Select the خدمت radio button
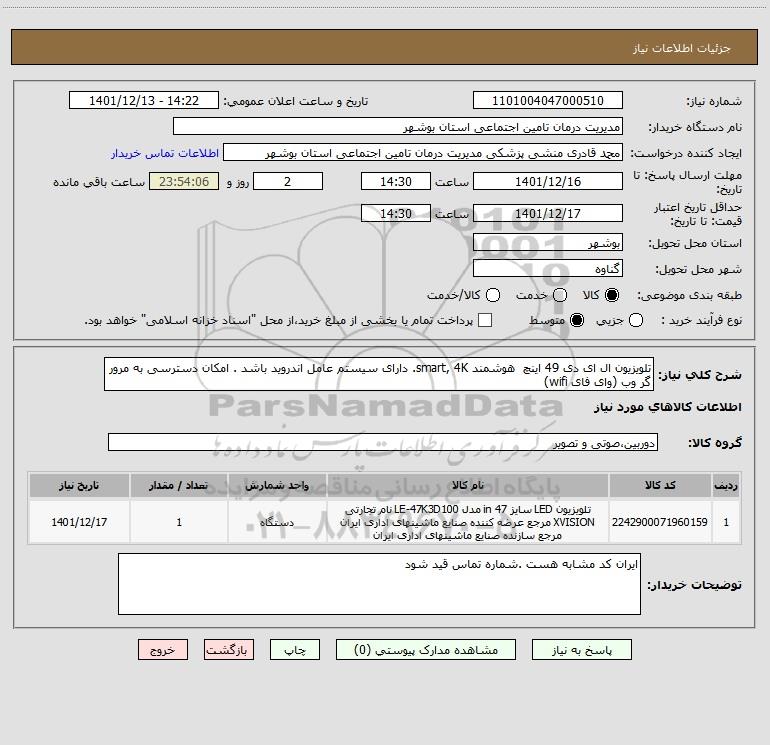This screenshot has width=770, height=745. click(560, 295)
